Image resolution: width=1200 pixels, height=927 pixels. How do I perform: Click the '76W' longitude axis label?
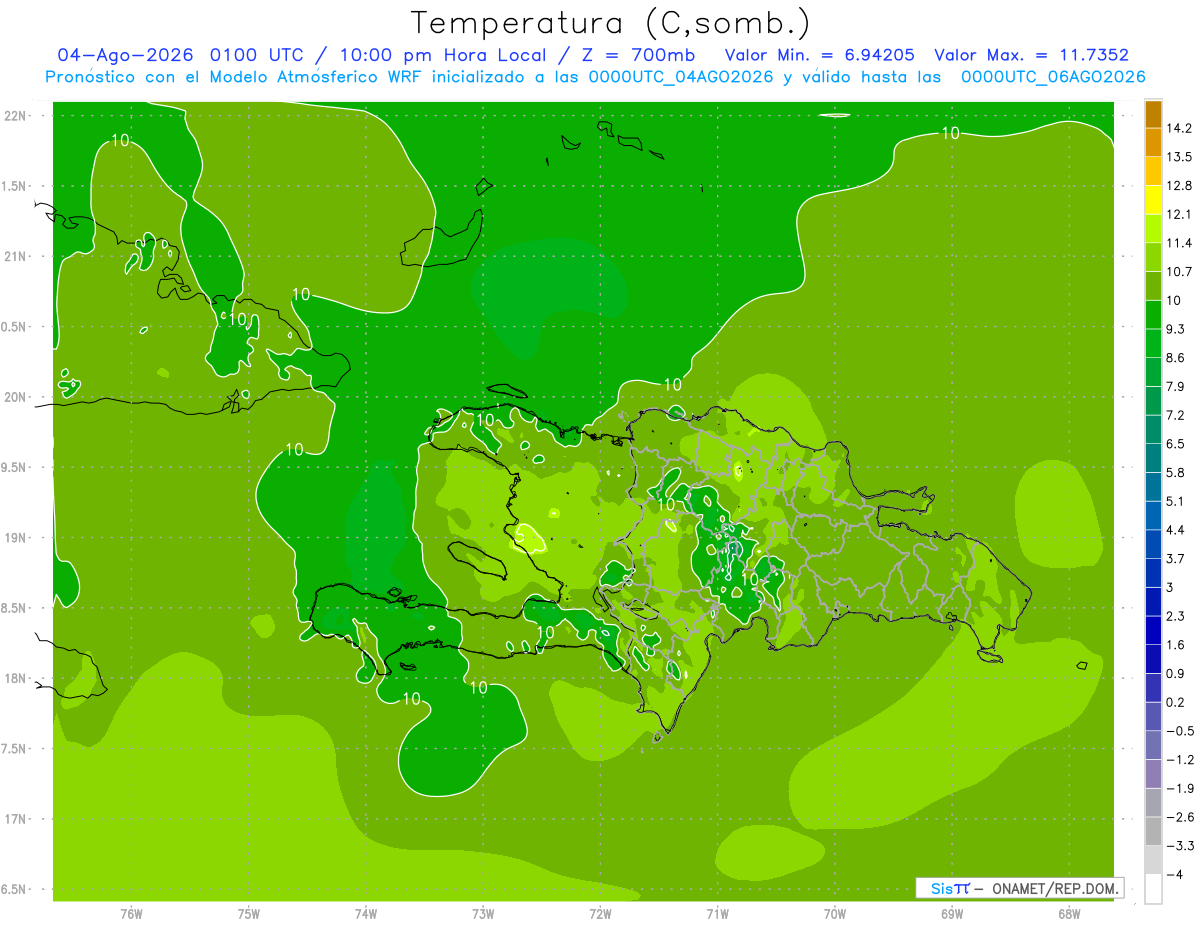(131, 914)
